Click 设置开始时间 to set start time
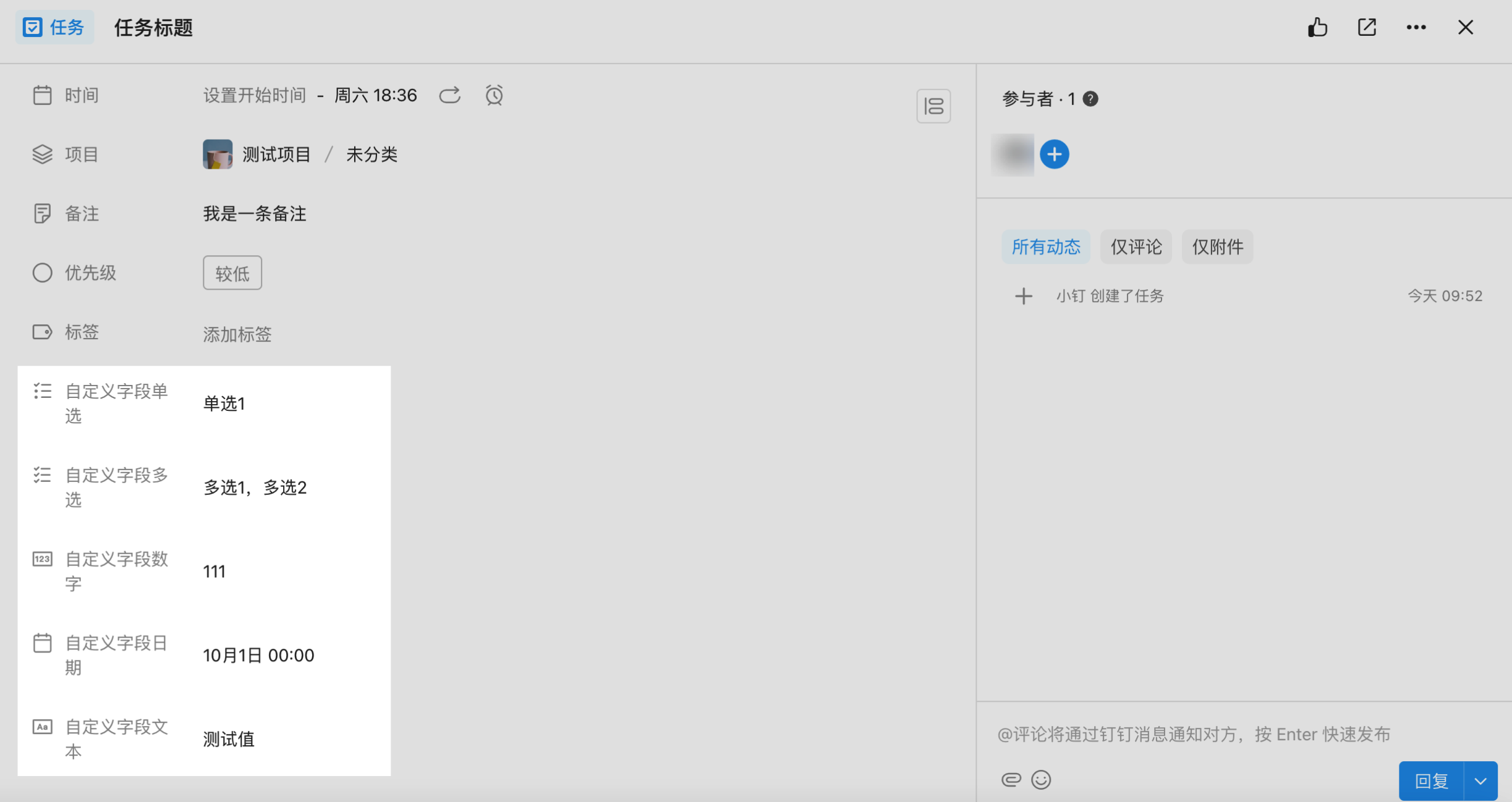 [255, 95]
